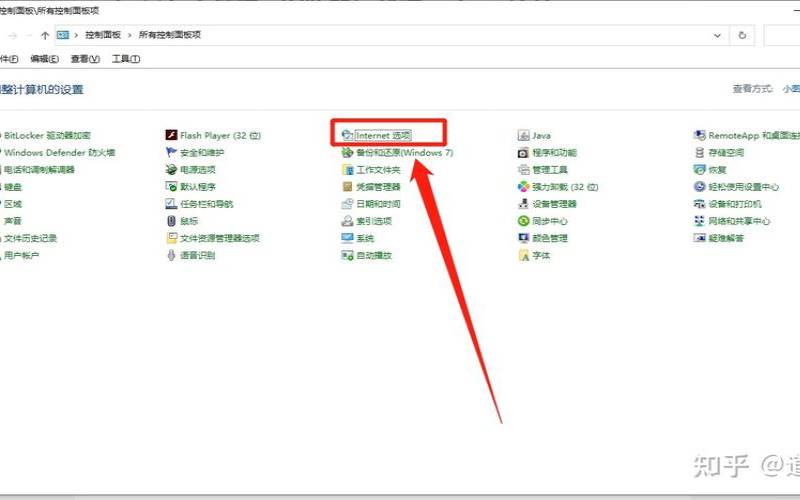Screen dimensions: 800x500
Task: Open 备份和还原(Windows 7) link
Action: (x=404, y=153)
